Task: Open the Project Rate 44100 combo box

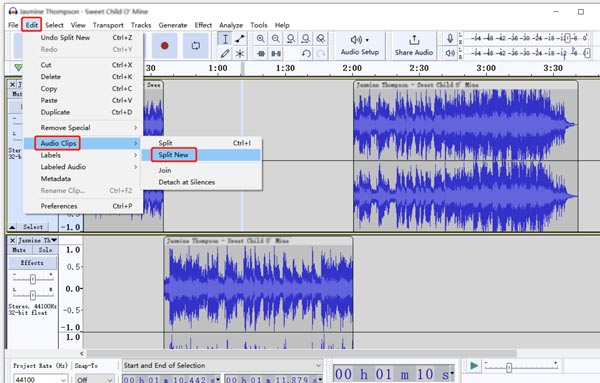Action: (41, 379)
